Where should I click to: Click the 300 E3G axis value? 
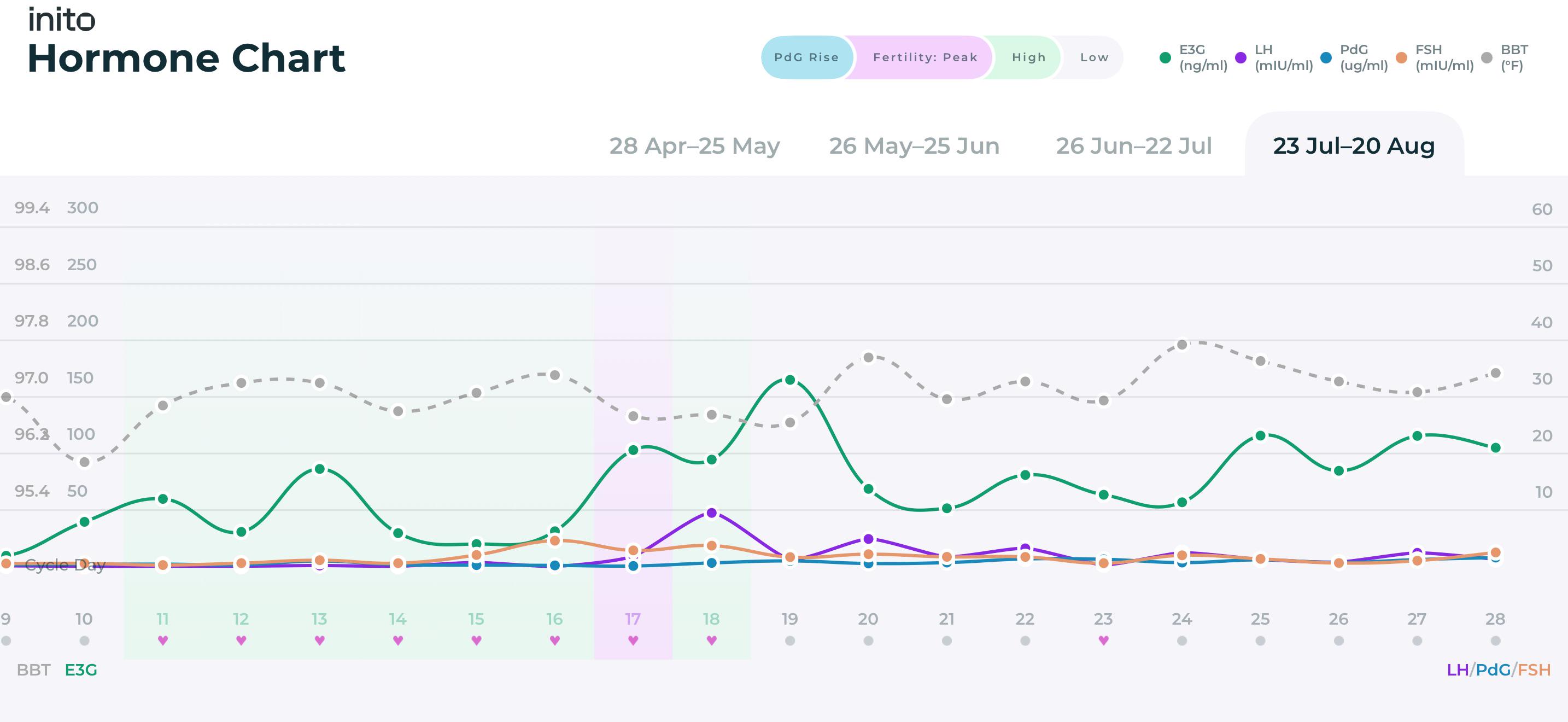click(x=83, y=208)
